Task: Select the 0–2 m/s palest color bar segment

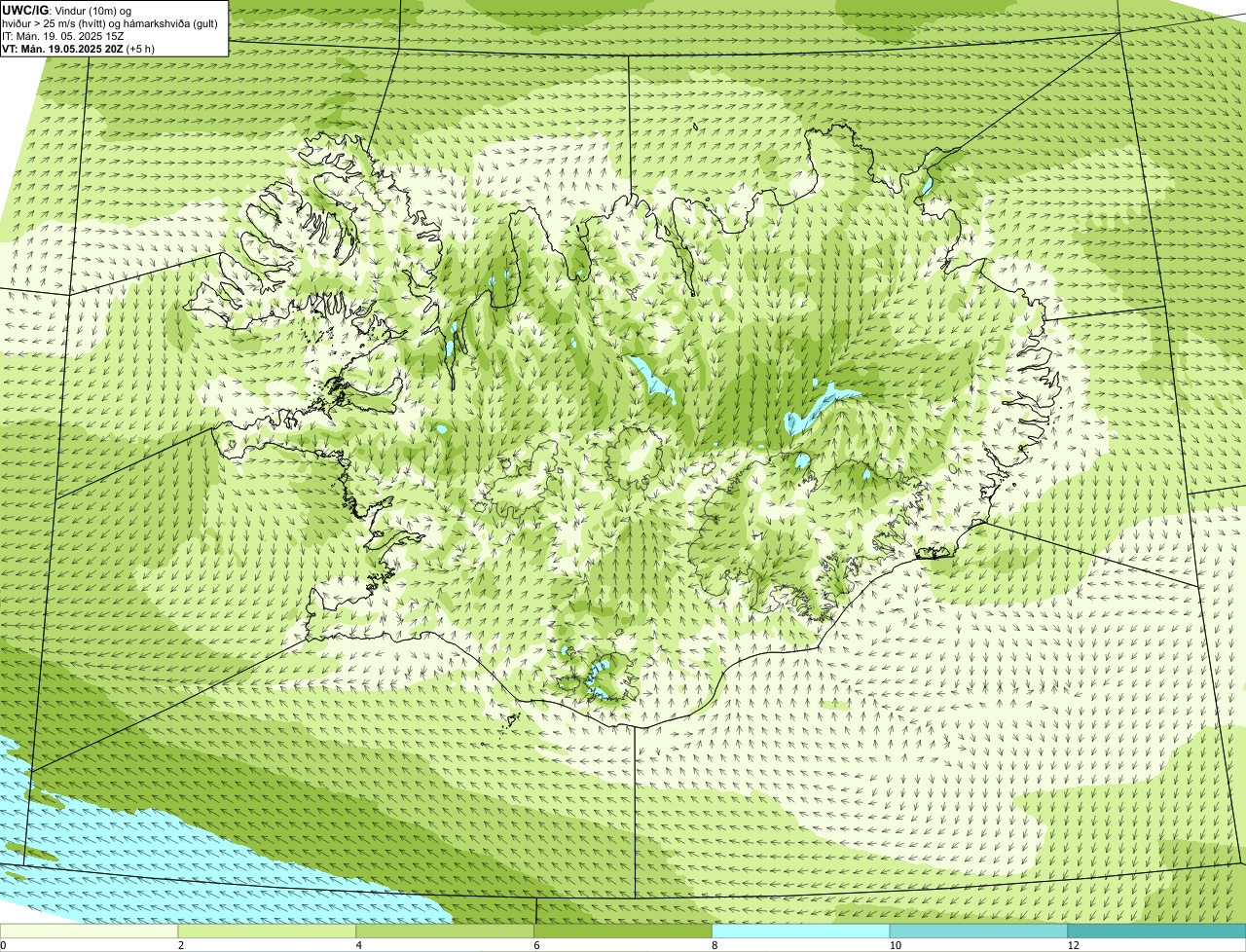Action: pos(90,931)
